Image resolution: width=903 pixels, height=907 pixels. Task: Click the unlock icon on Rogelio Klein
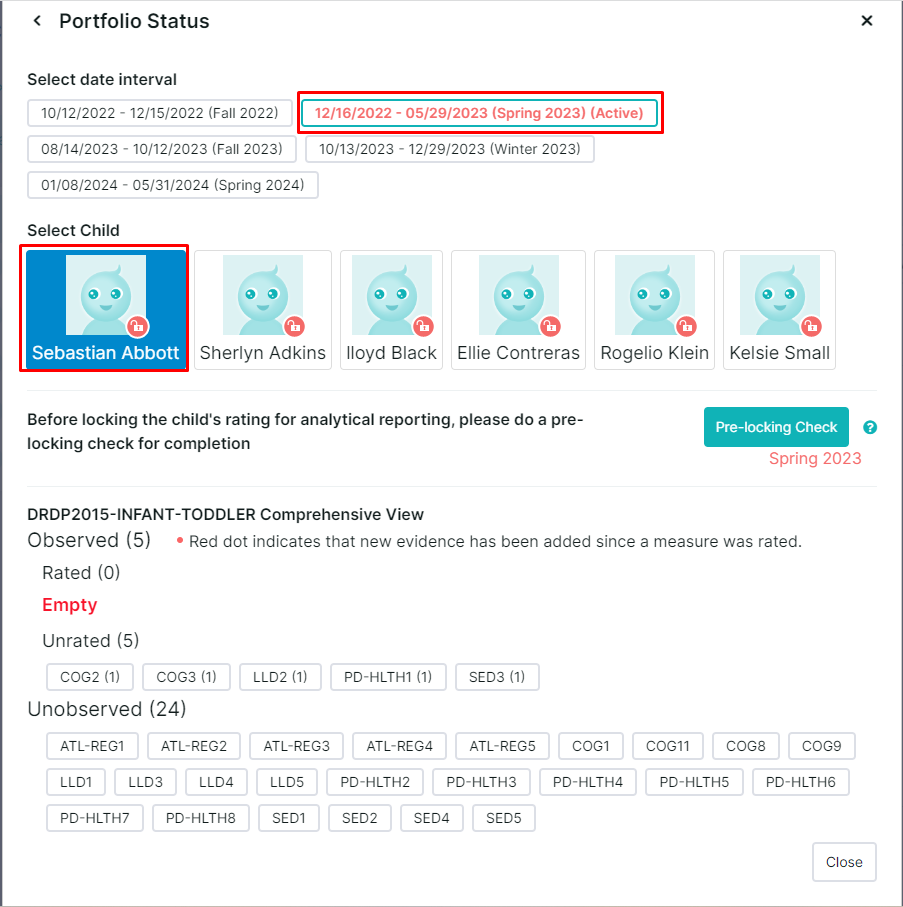coord(686,326)
